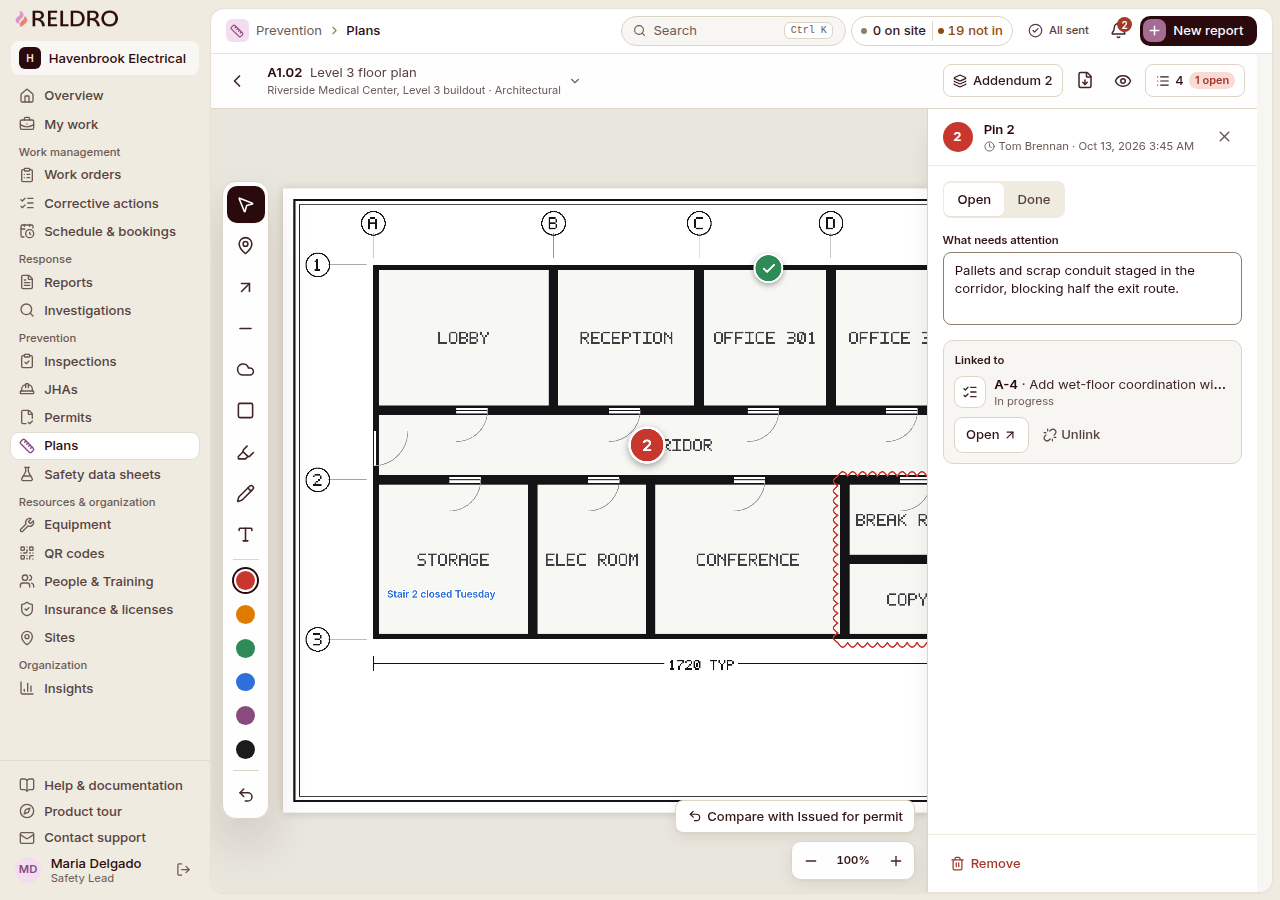Zoom out with the minus button
Viewport: 1280px width, 900px height.
pos(811,861)
